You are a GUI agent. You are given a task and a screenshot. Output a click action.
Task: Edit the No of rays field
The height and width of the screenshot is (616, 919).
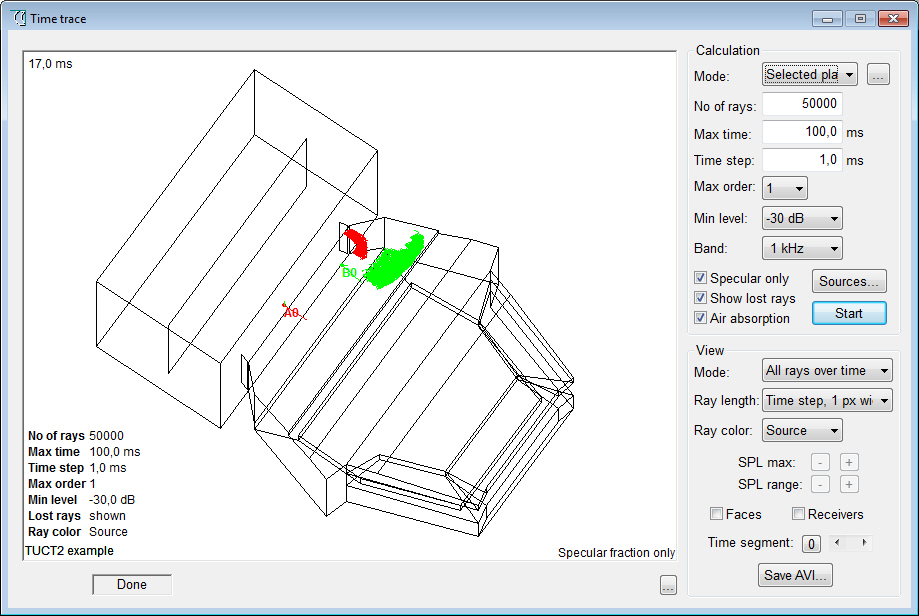tap(802, 104)
